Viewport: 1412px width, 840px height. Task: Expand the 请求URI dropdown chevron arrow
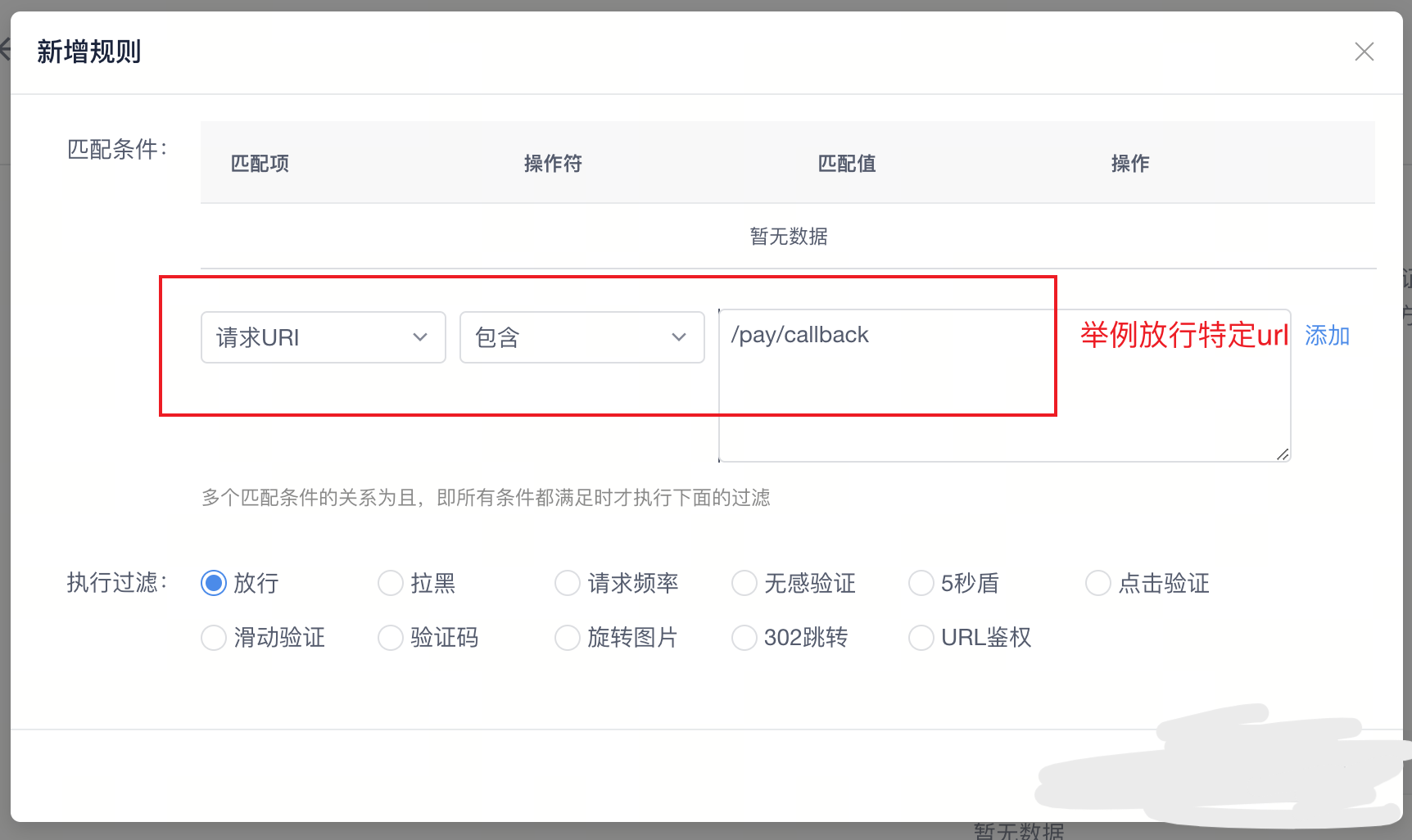click(x=421, y=336)
